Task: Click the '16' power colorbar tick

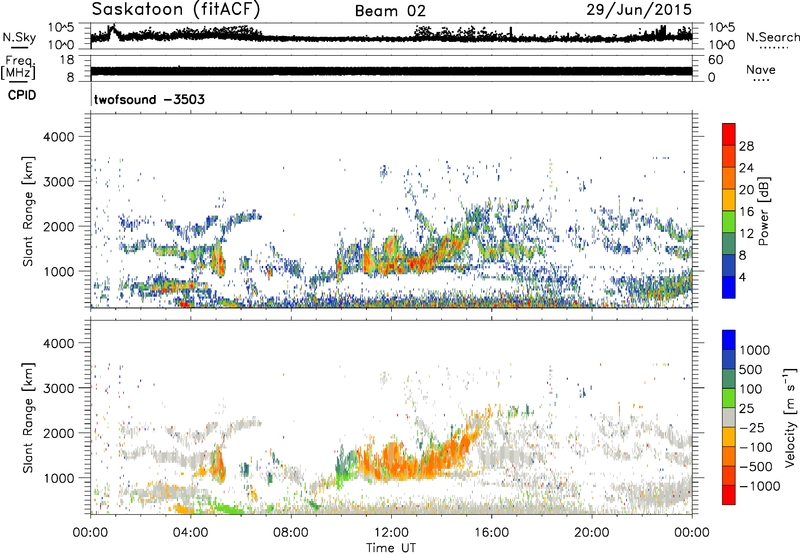Action: click(746, 212)
